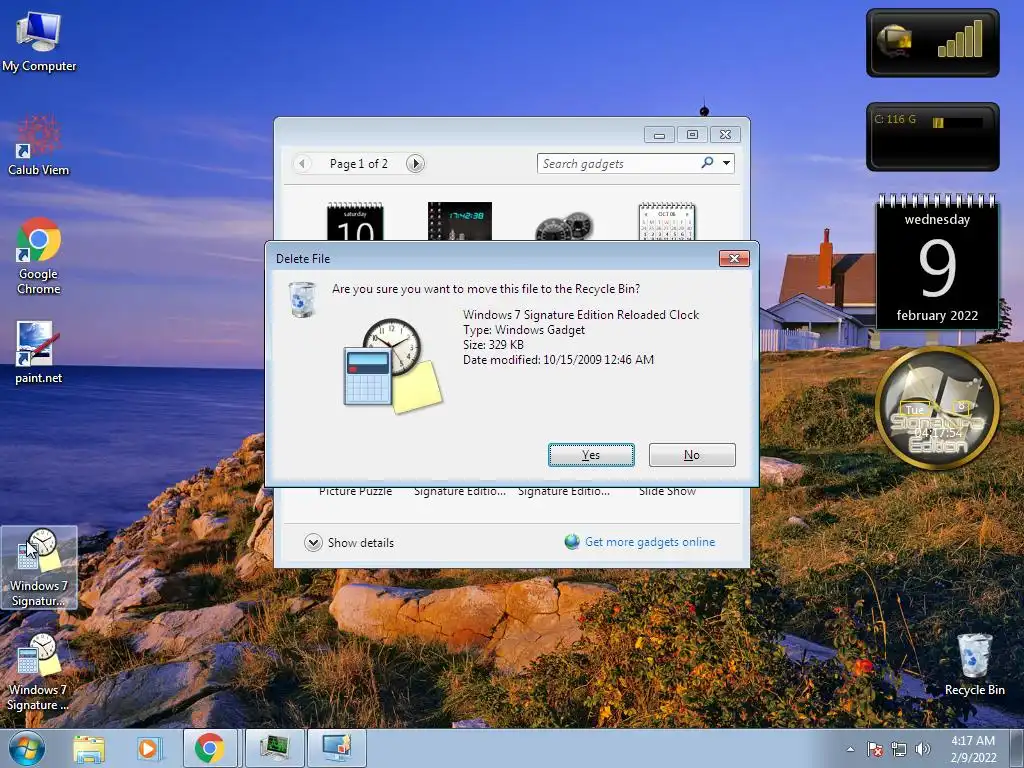
Task: Open the Recycle Bin on desktop
Action: pos(974,664)
